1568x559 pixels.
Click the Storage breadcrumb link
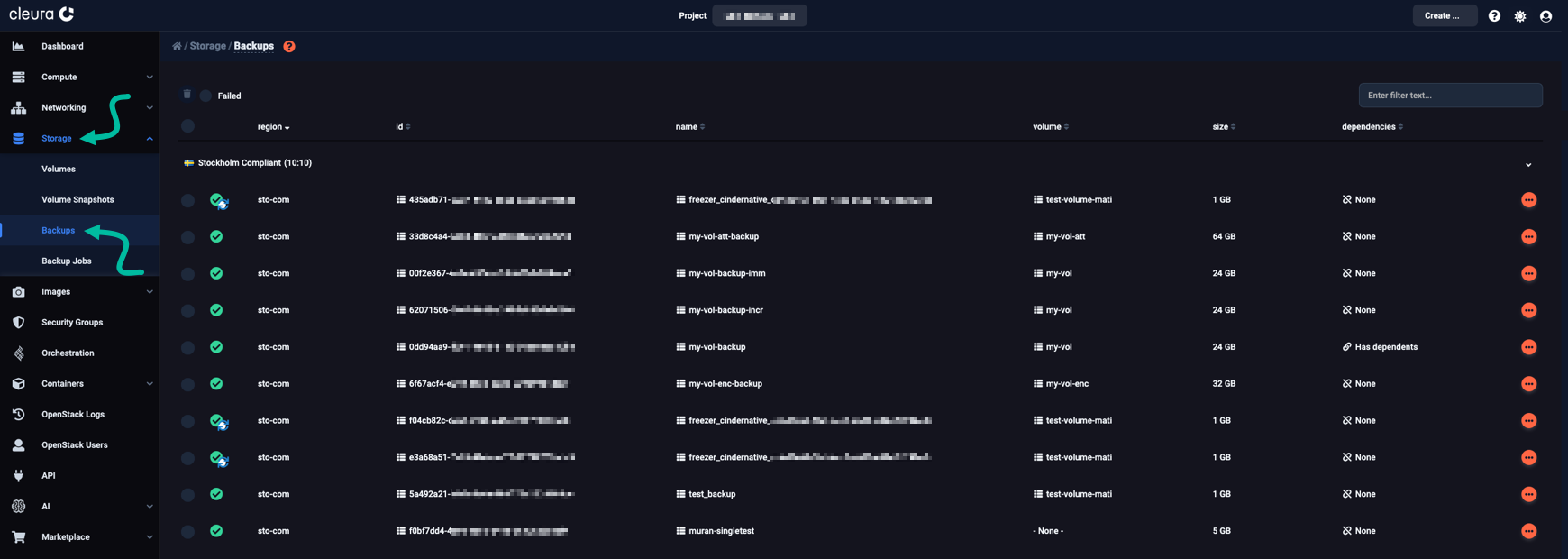[208, 46]
